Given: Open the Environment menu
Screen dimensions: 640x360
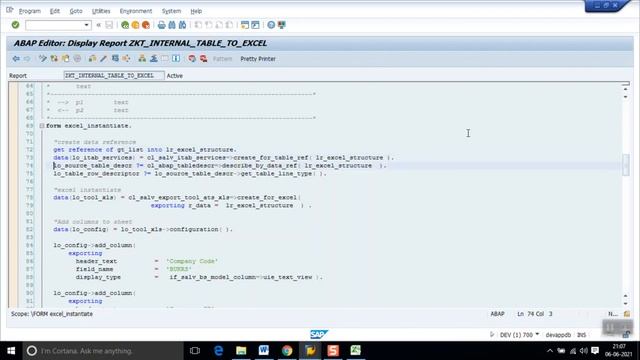Looking at the screenshot, I should tap(136, 11).
